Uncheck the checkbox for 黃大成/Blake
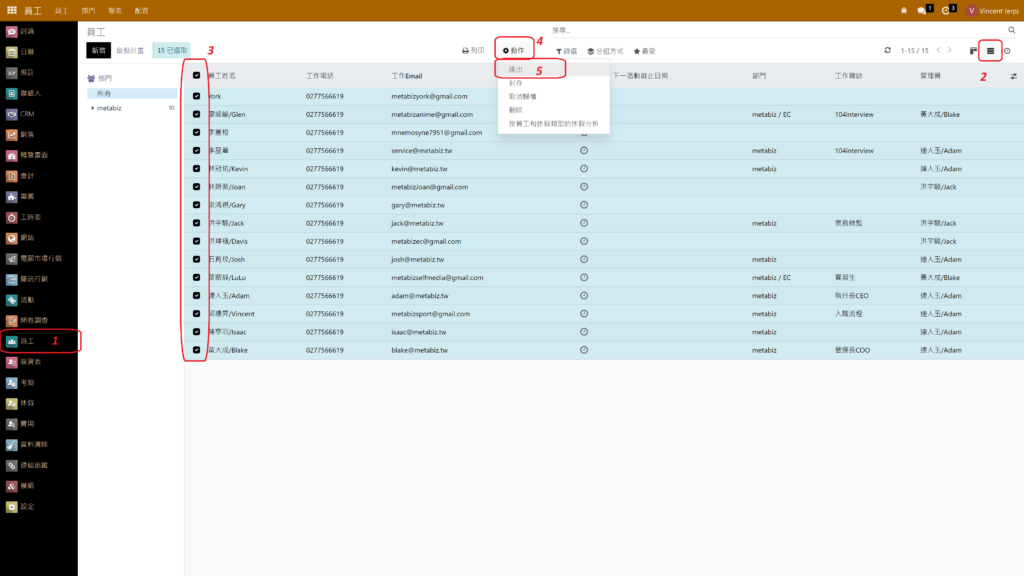The image size is (1024, 576). click(x=196, y=350)
